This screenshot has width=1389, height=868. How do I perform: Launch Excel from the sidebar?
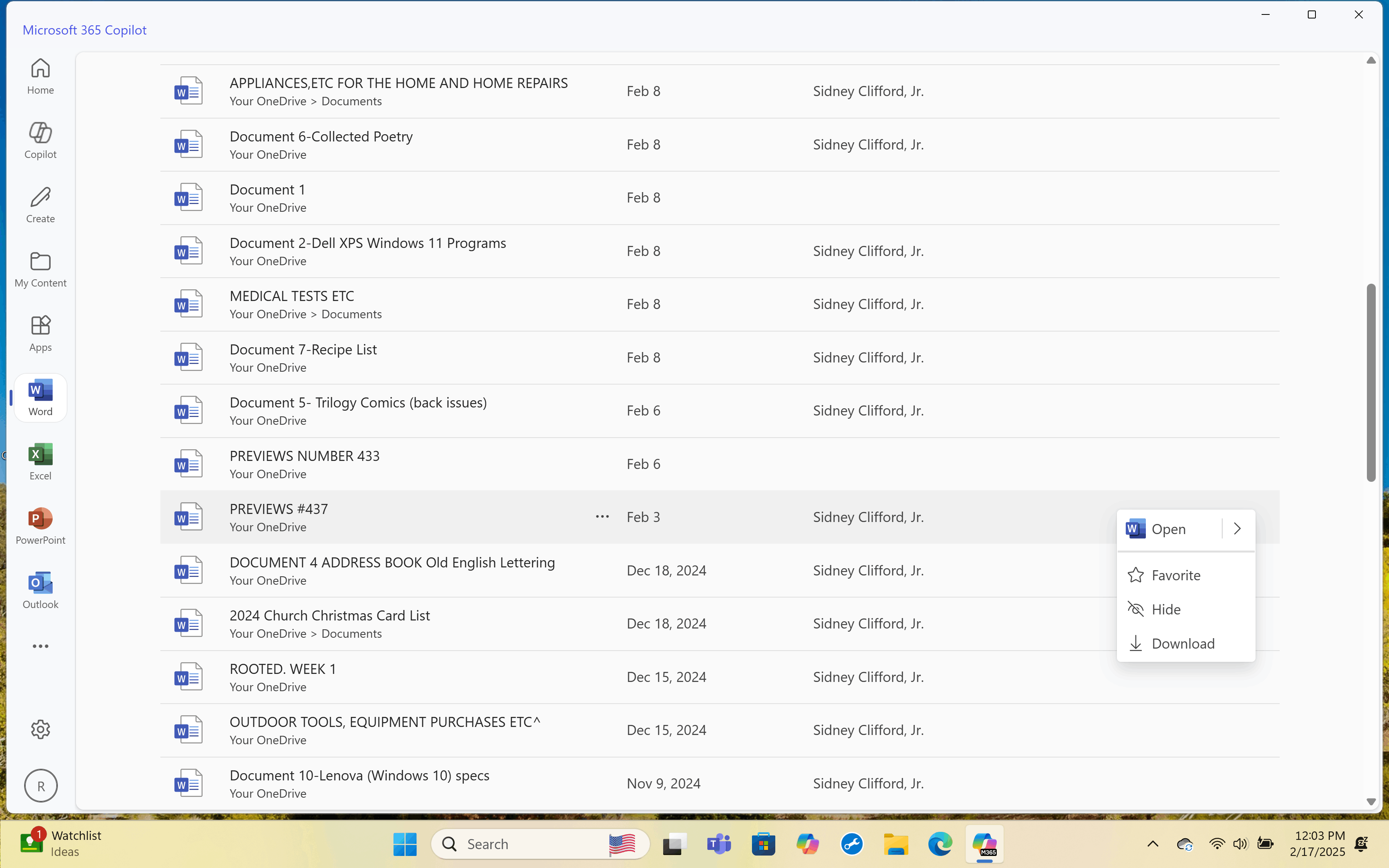point(40,462)
